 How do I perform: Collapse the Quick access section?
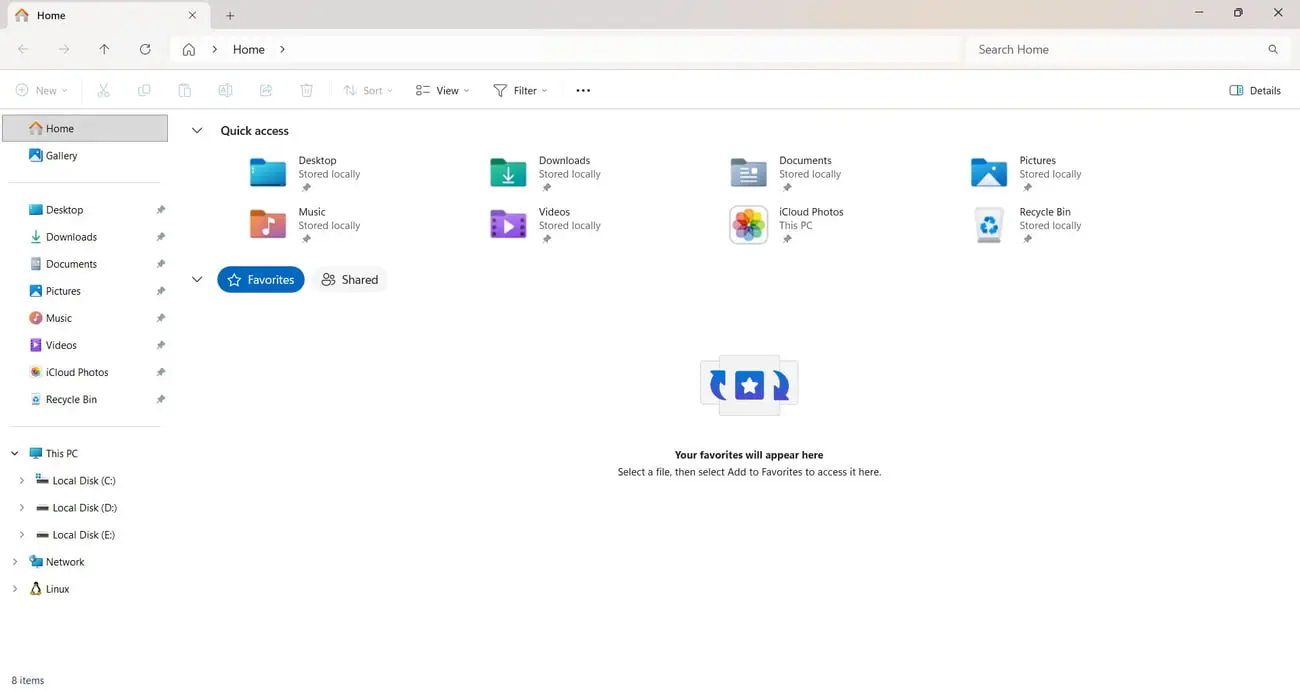click(197, 131)
